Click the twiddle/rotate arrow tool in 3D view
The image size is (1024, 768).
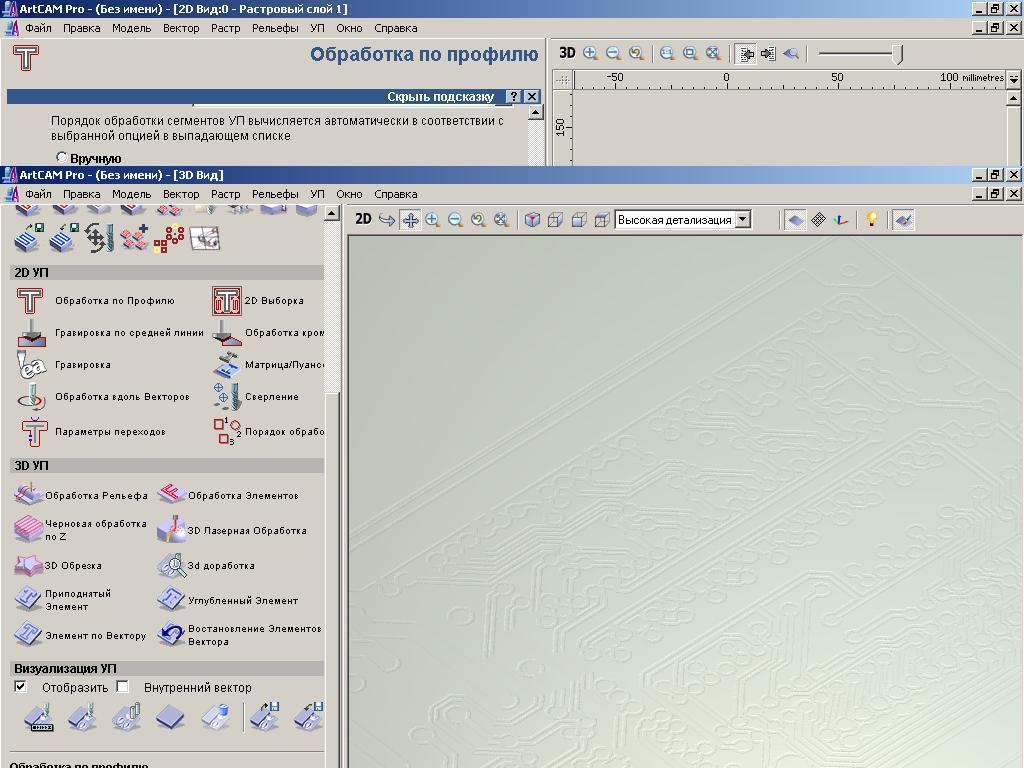pos(387,220)
